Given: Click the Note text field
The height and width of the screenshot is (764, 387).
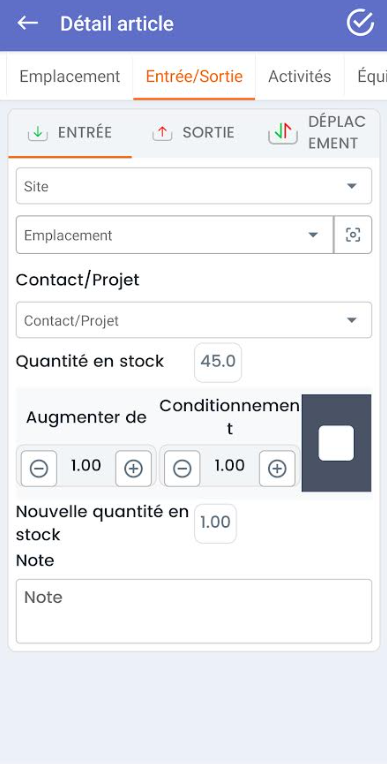Looking at the screenshot, I should (194, 611).
